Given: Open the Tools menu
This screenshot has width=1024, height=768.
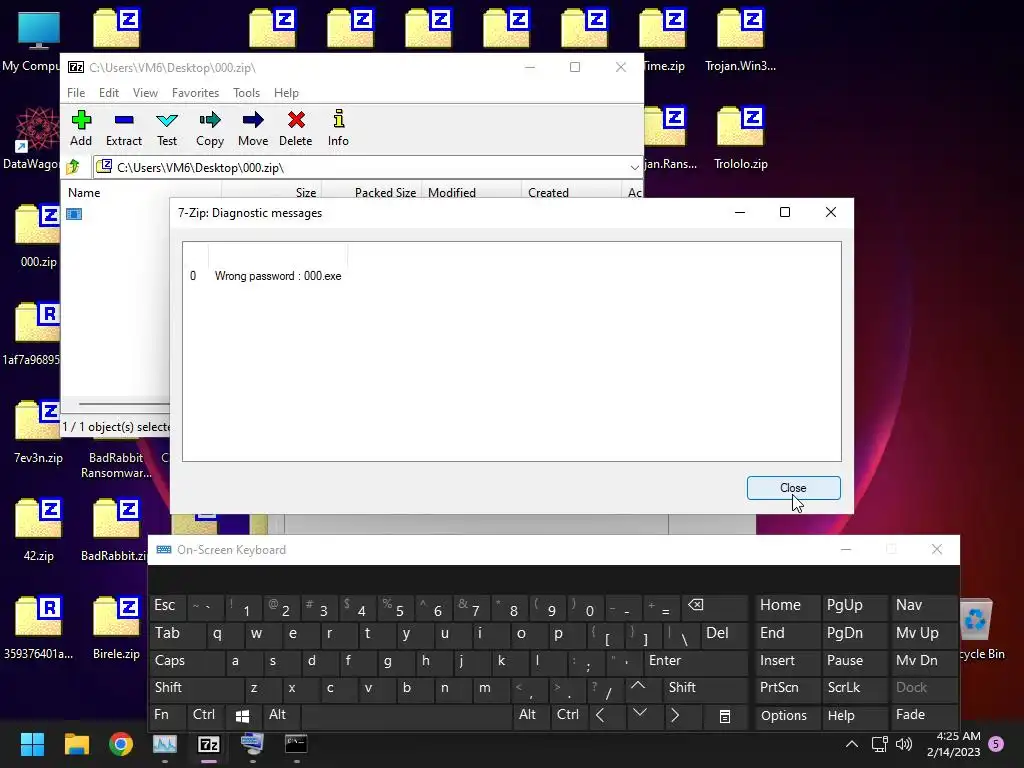Looking at the screenshot, I should click(x=246, y=93).
